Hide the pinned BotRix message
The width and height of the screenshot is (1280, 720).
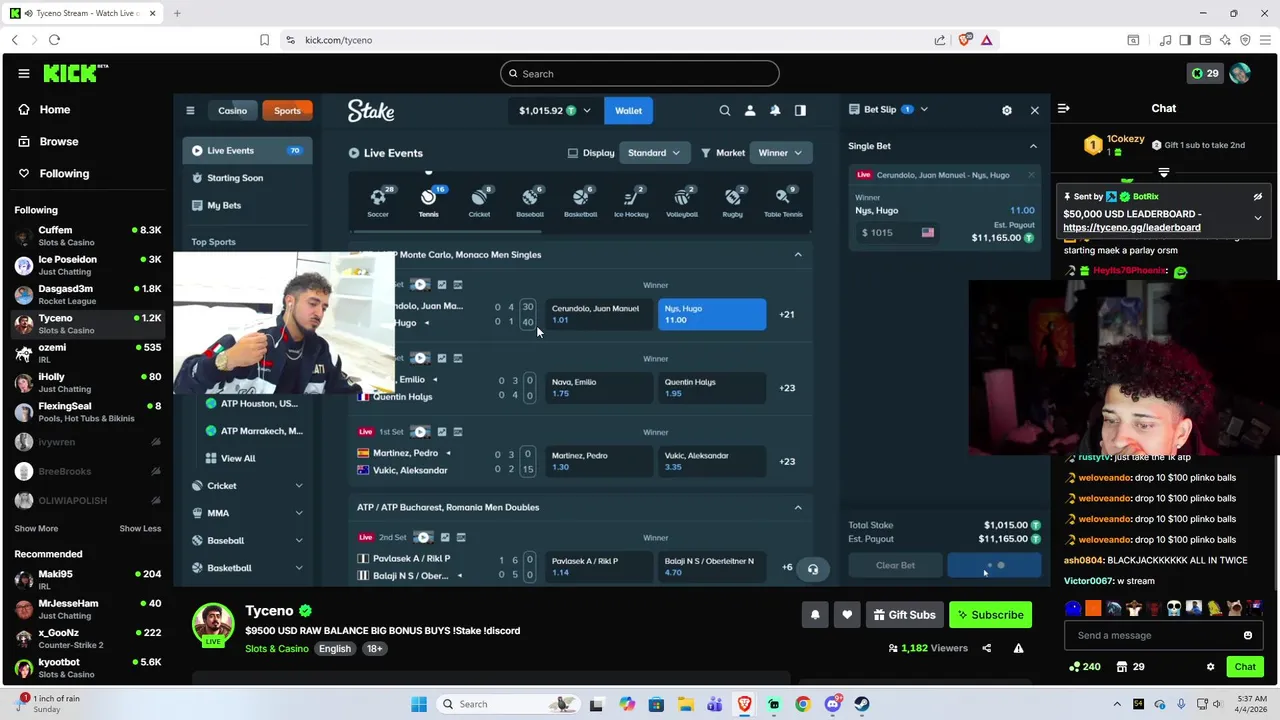(1258, 197)
